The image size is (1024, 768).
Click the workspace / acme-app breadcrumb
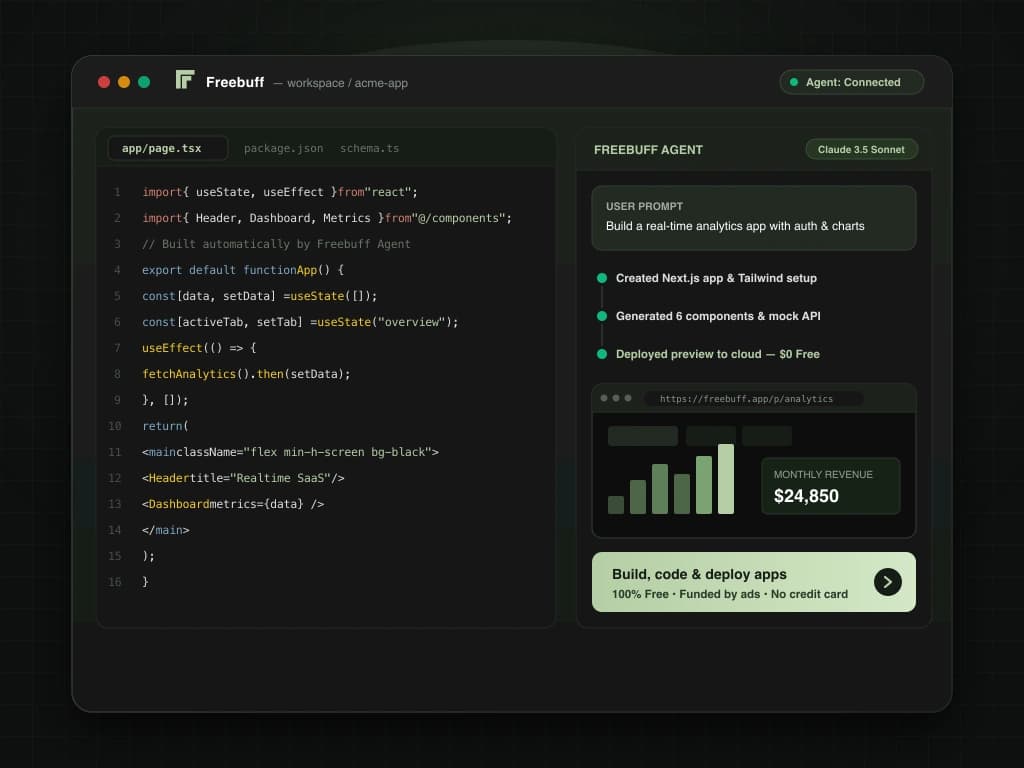(347, 83)
